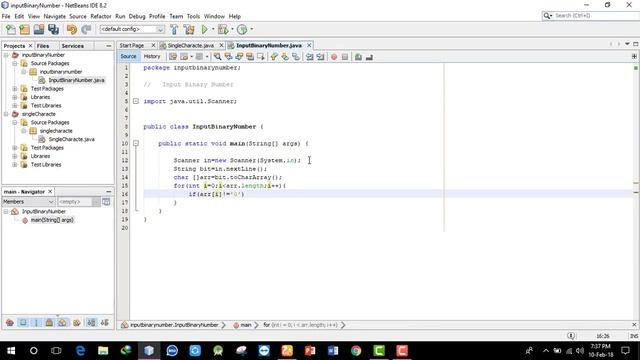Open Microsoft Edge from the taskbar
This screenshot has height=360, width=640.
80,351
